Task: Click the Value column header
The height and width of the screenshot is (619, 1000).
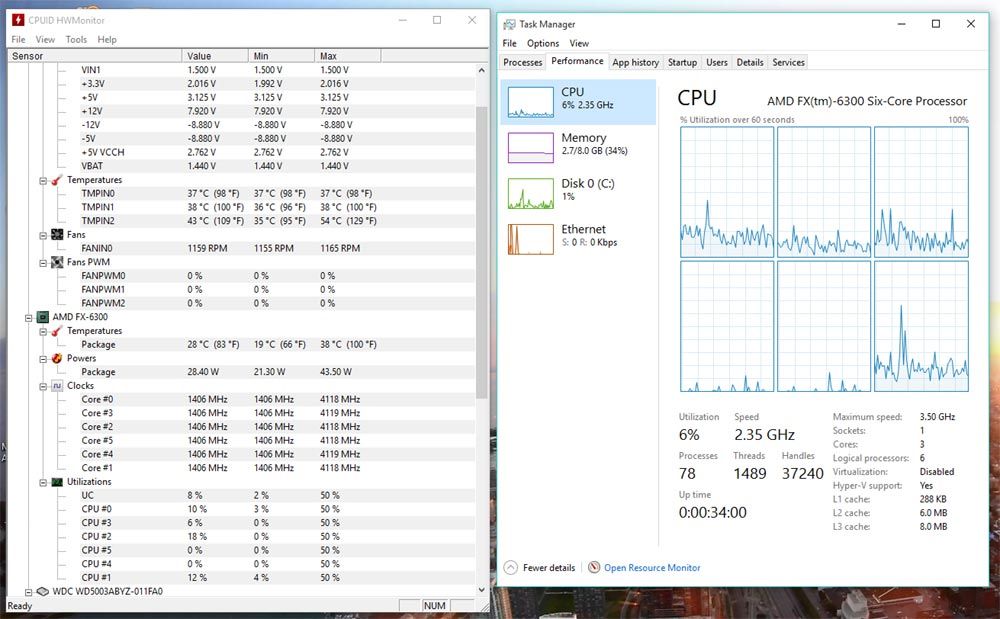Action: coord(215,56)
